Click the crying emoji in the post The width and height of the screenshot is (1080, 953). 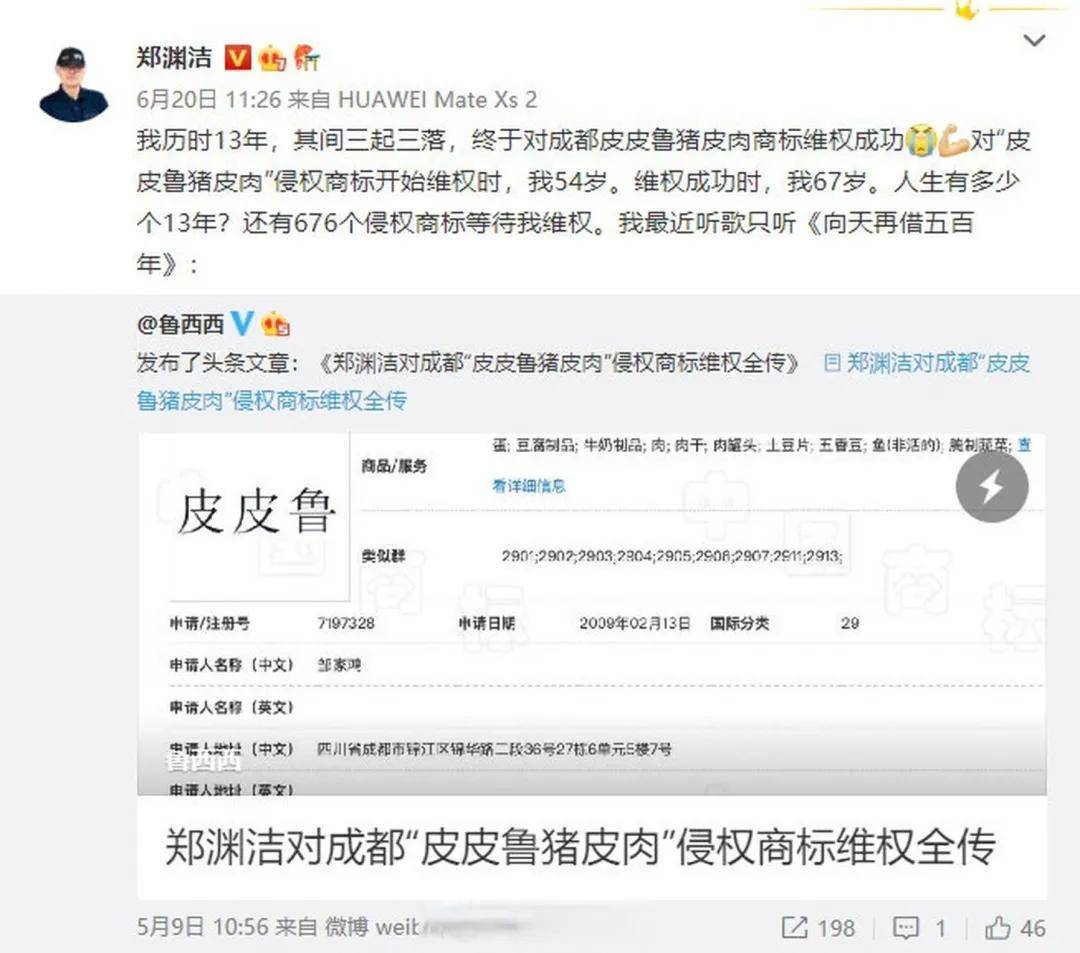(x=921, y=140)
